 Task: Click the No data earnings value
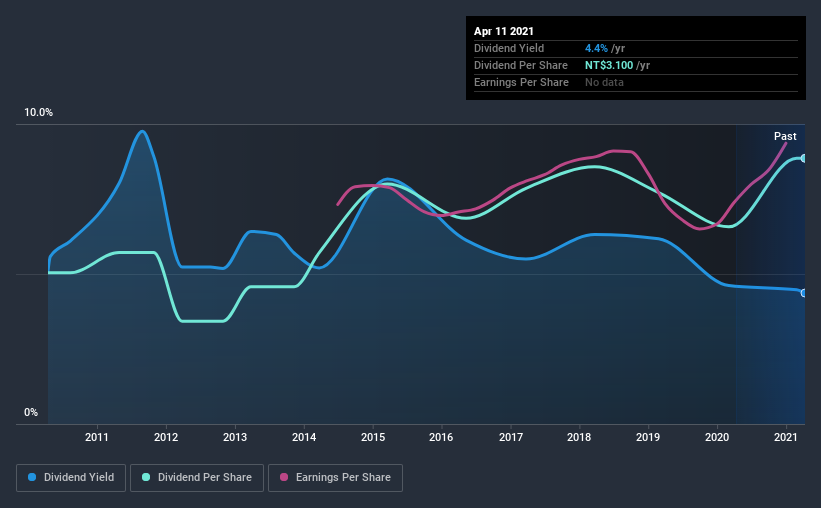tap(604, 82)
